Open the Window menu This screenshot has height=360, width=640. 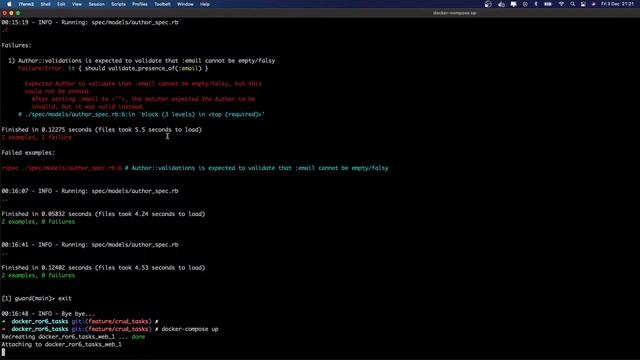(x=185, y=4)
